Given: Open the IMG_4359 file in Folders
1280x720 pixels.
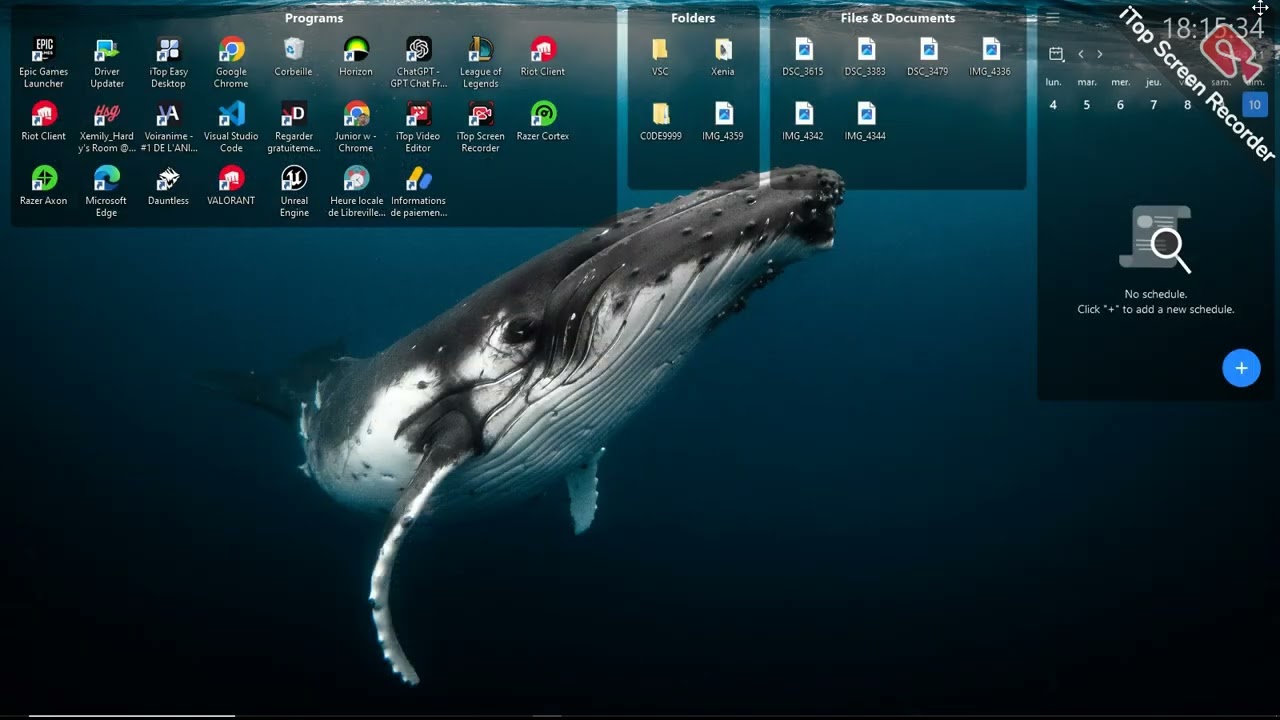Looking at the screenshot, I should 723,122.
